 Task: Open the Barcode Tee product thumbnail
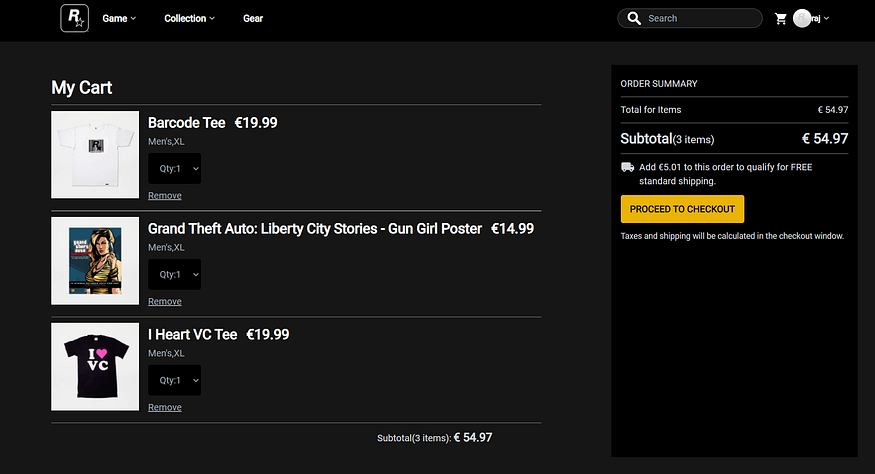(x=95, y=155)
